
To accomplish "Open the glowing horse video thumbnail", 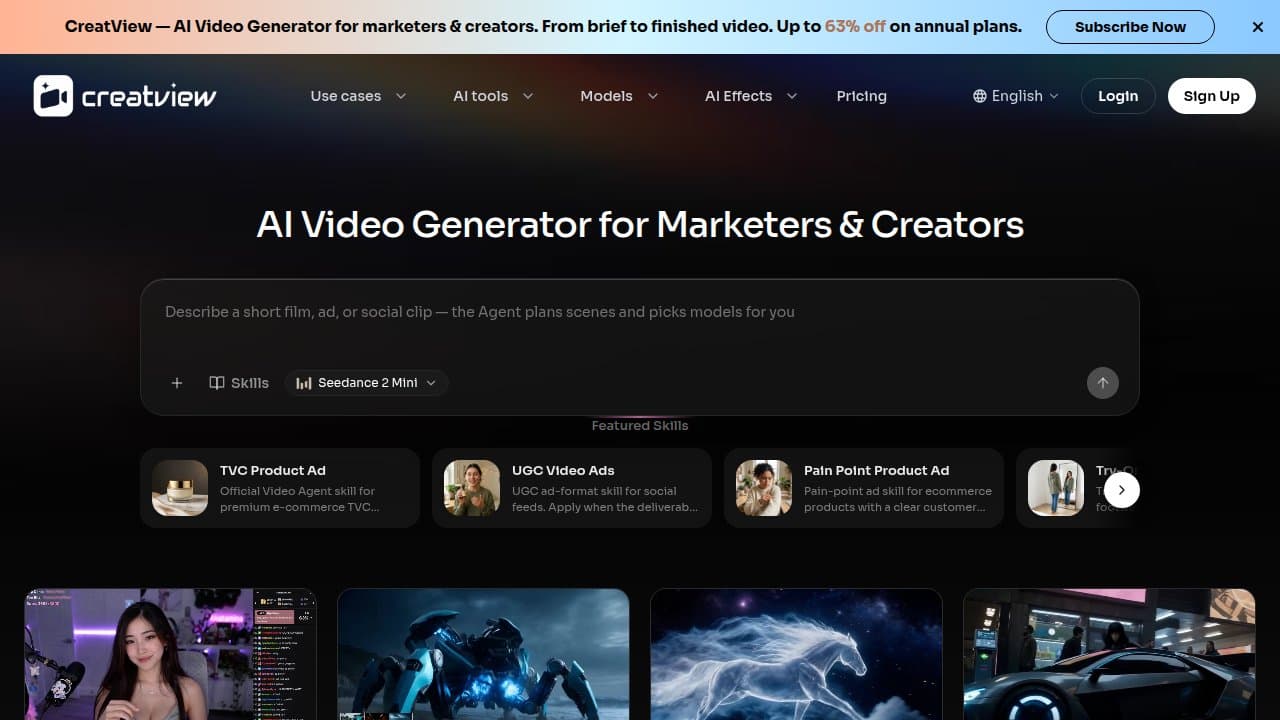I will [796, 654].
